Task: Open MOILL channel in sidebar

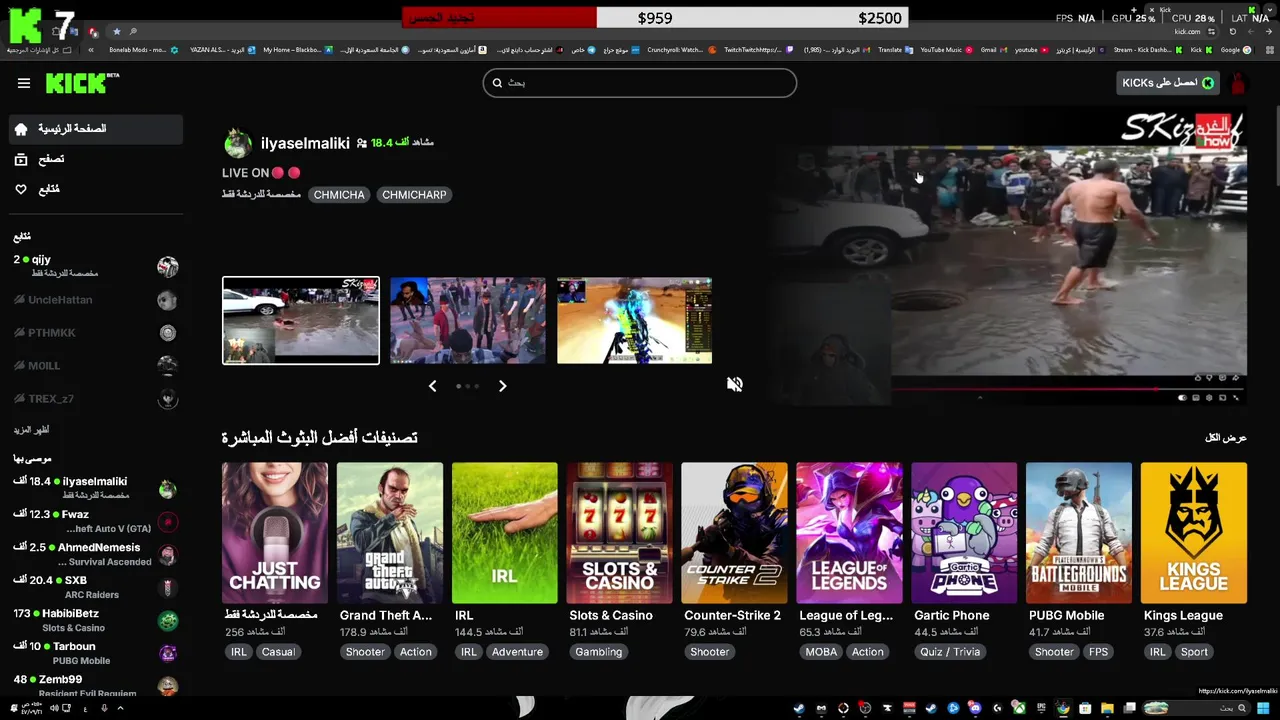Action: coord(95,366)
